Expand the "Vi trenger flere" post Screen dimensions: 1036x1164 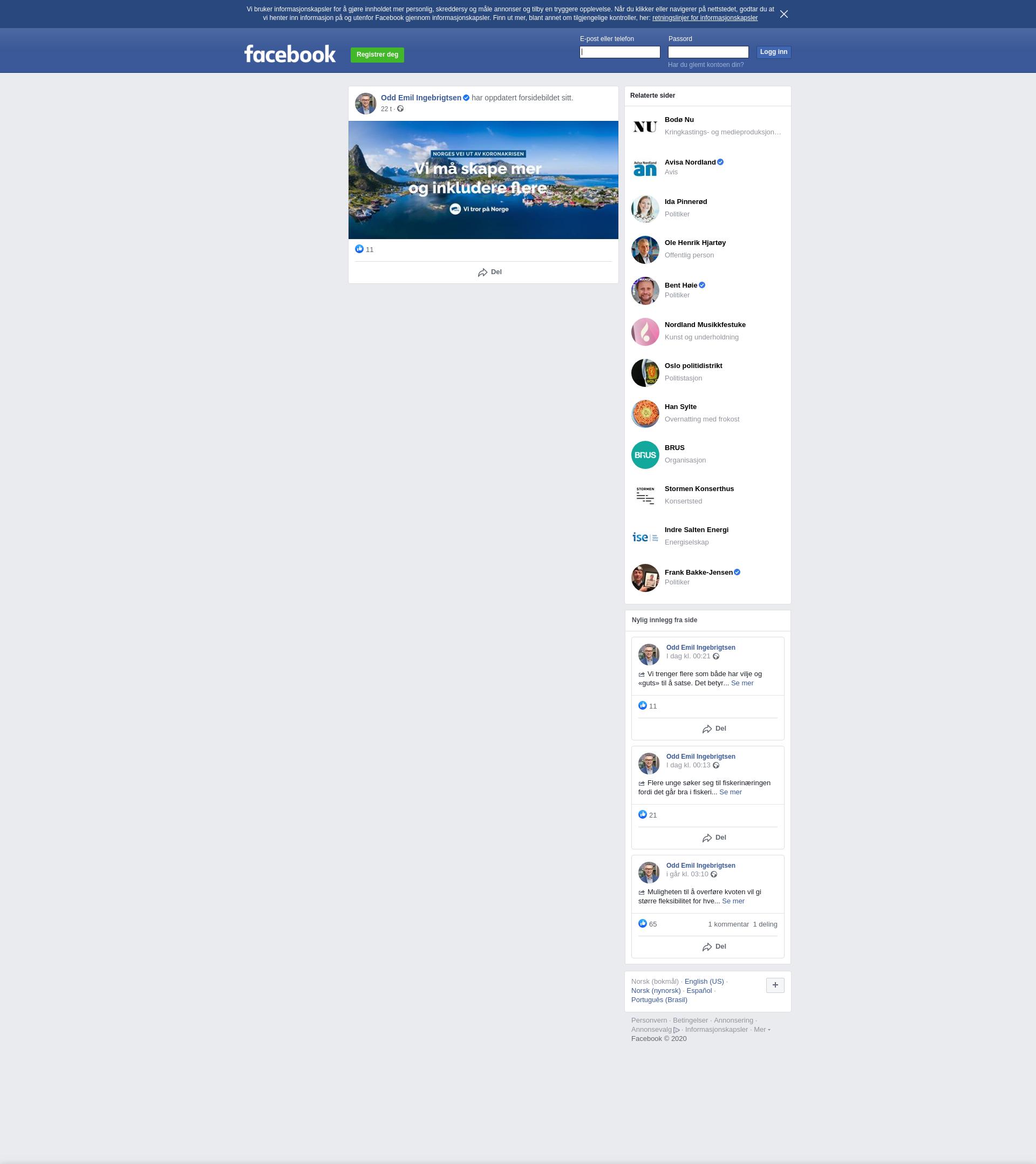pyautogui.click(x=741, y=683)
